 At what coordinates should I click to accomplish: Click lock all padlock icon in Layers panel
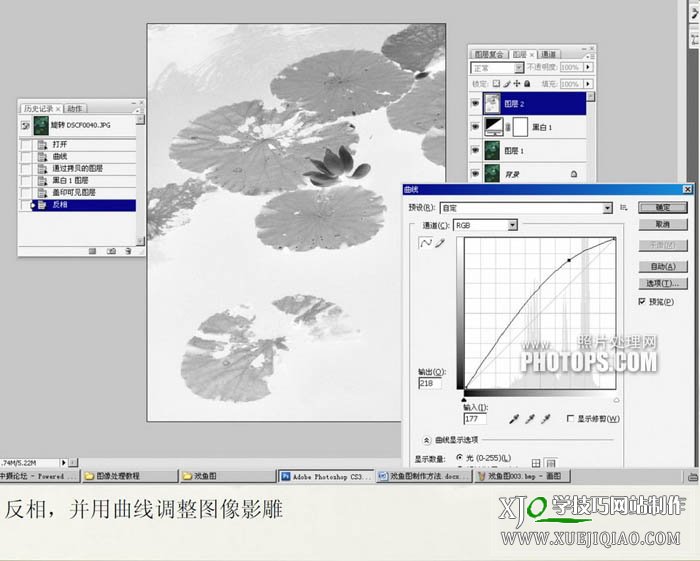coord(527,83)
